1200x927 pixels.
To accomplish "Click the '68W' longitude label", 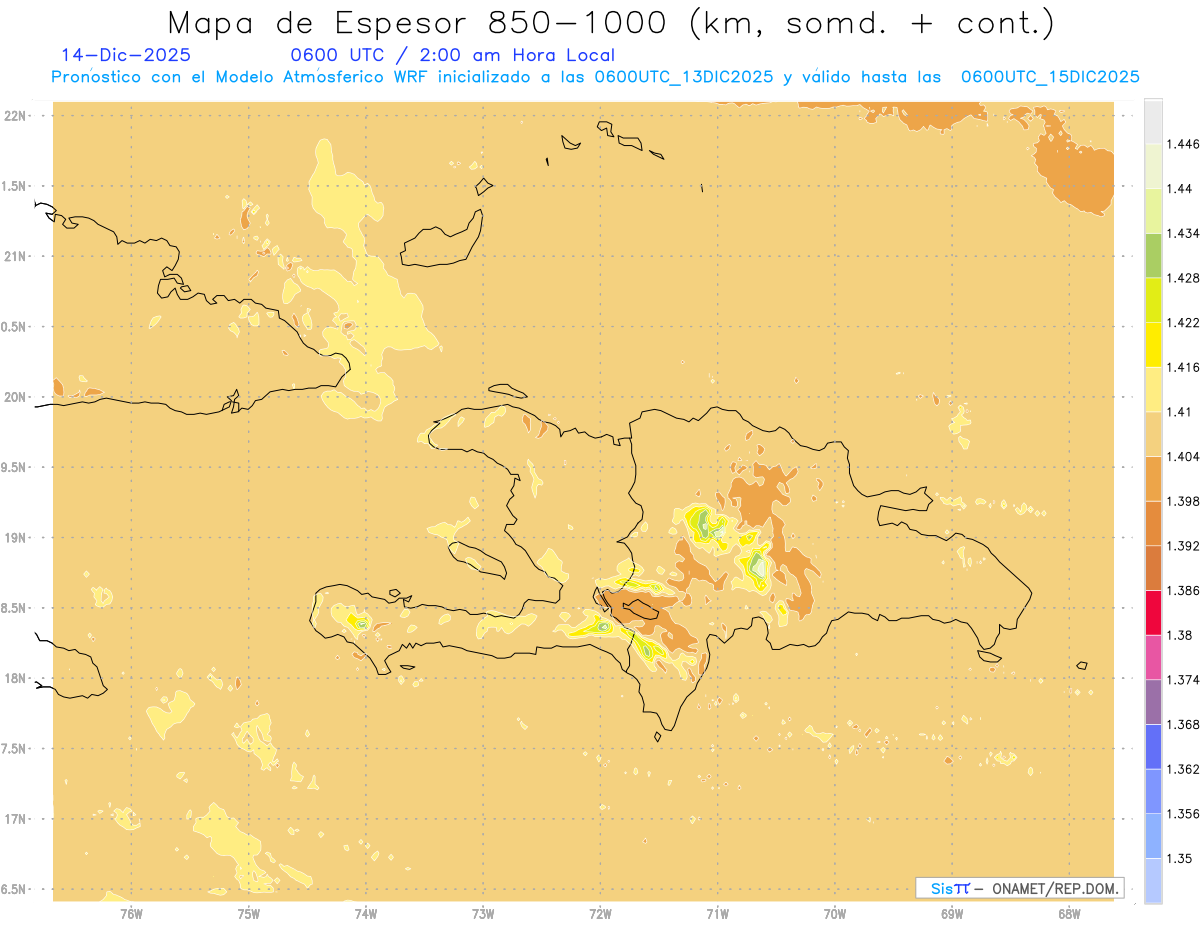I will pyautogui.click(x=1069, y=914).
